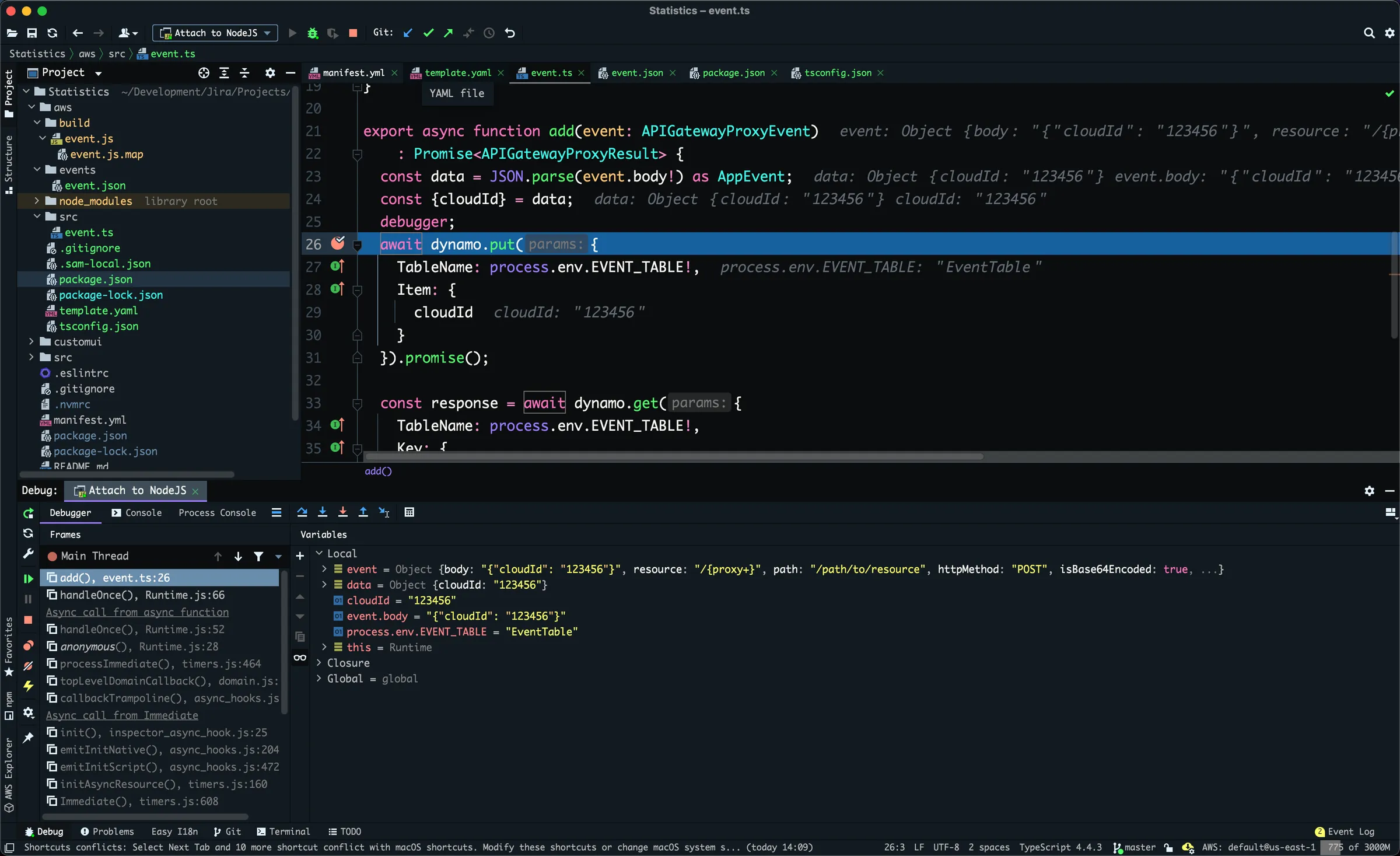Open the Problems tool window
Screen dimensions: 1400x856
coord(107,831)
